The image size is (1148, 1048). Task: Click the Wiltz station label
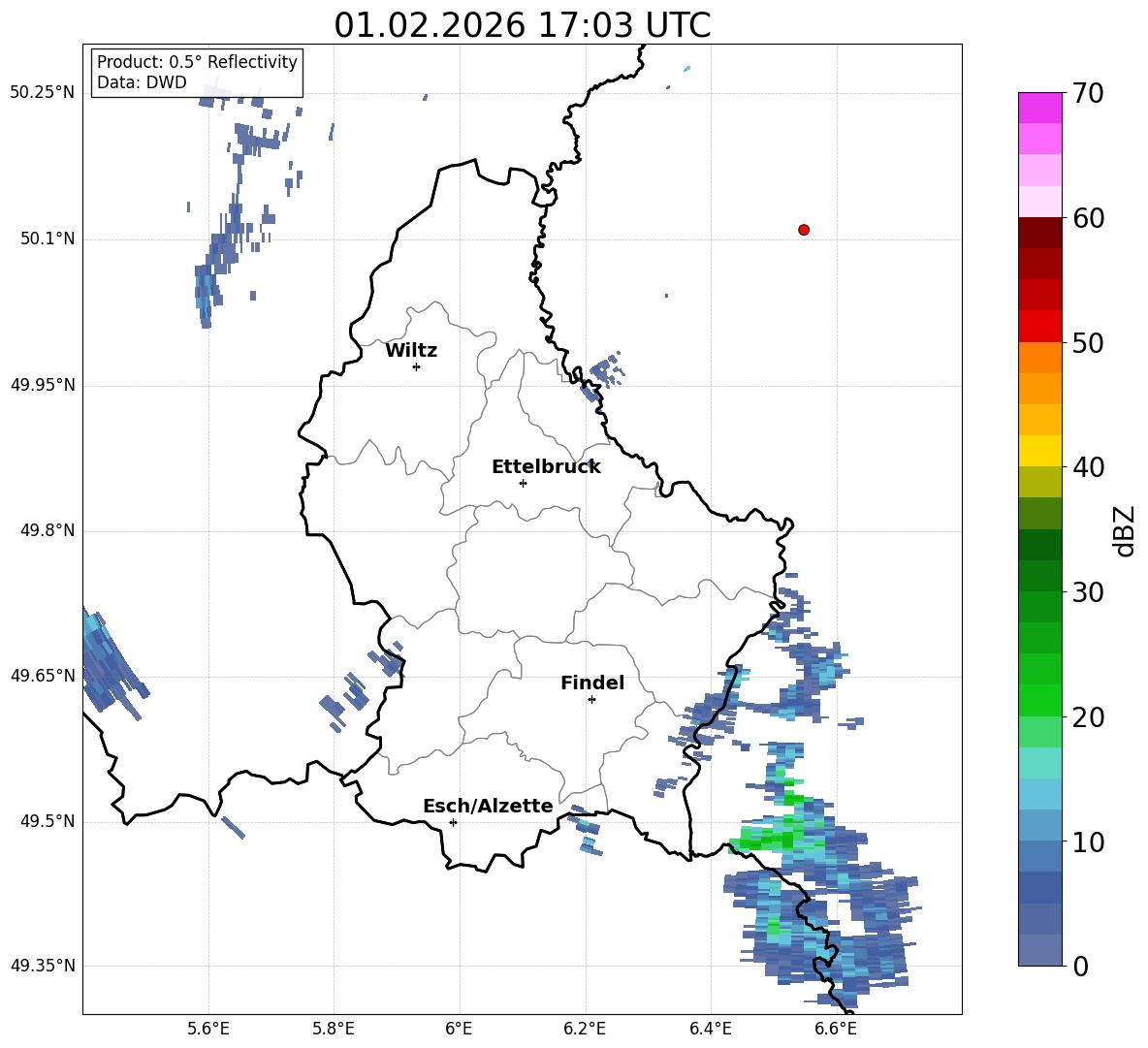pyautogui.click(x=411, y=351)
